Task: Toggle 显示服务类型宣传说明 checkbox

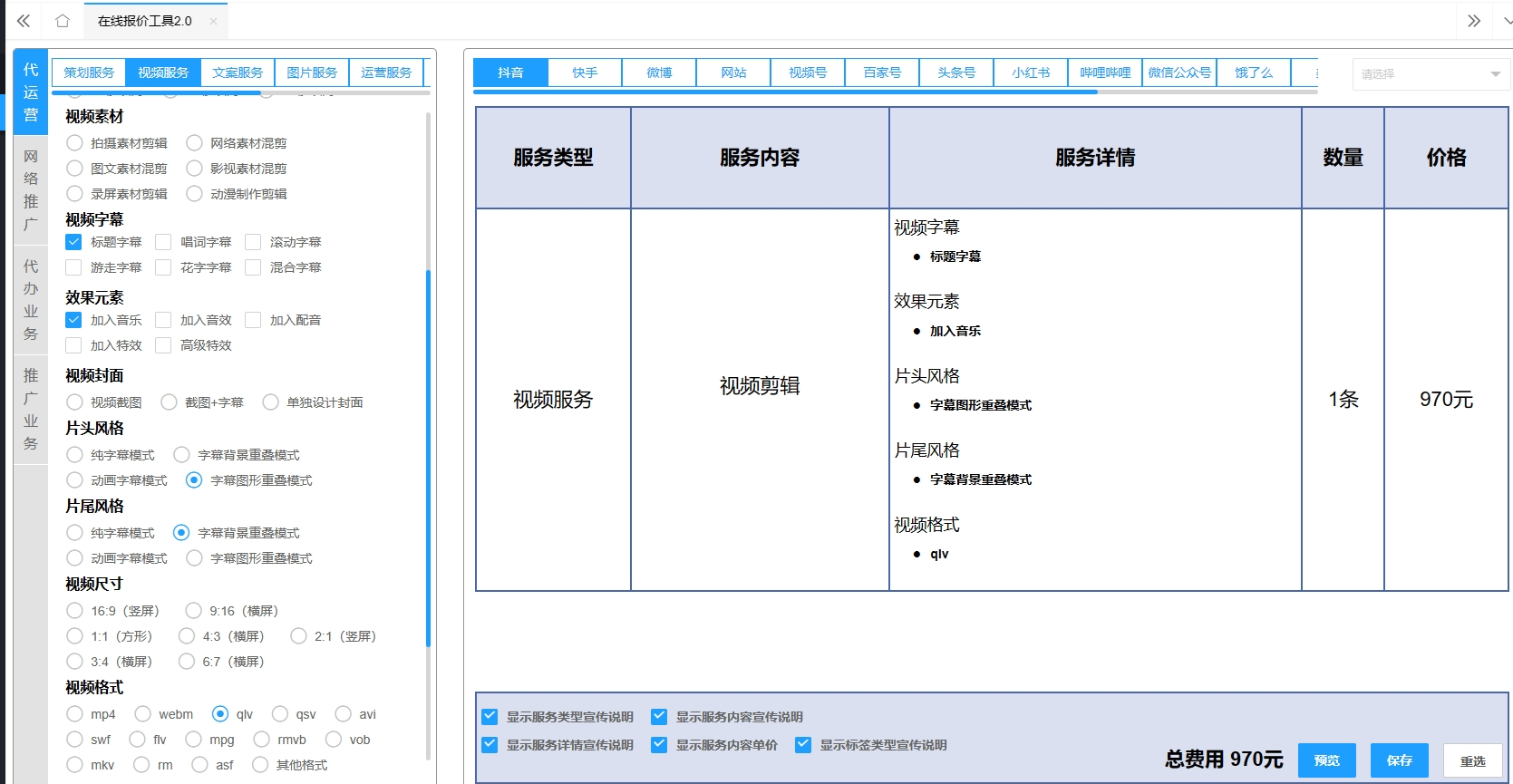Action: point(490,717)
